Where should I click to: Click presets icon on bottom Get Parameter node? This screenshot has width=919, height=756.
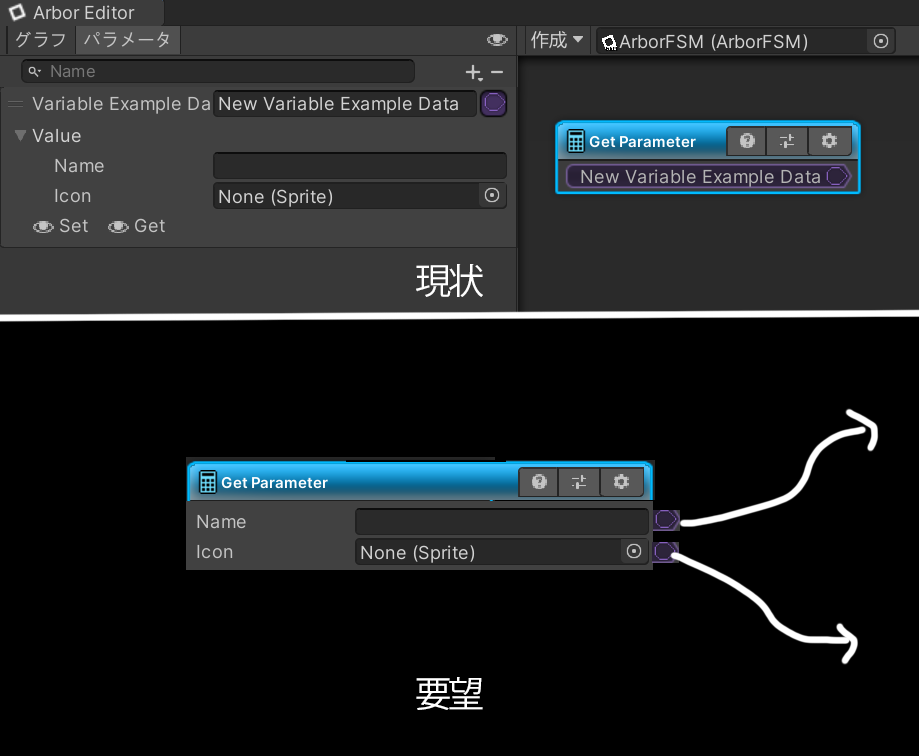pyautogui.click(x=580, y=482)
